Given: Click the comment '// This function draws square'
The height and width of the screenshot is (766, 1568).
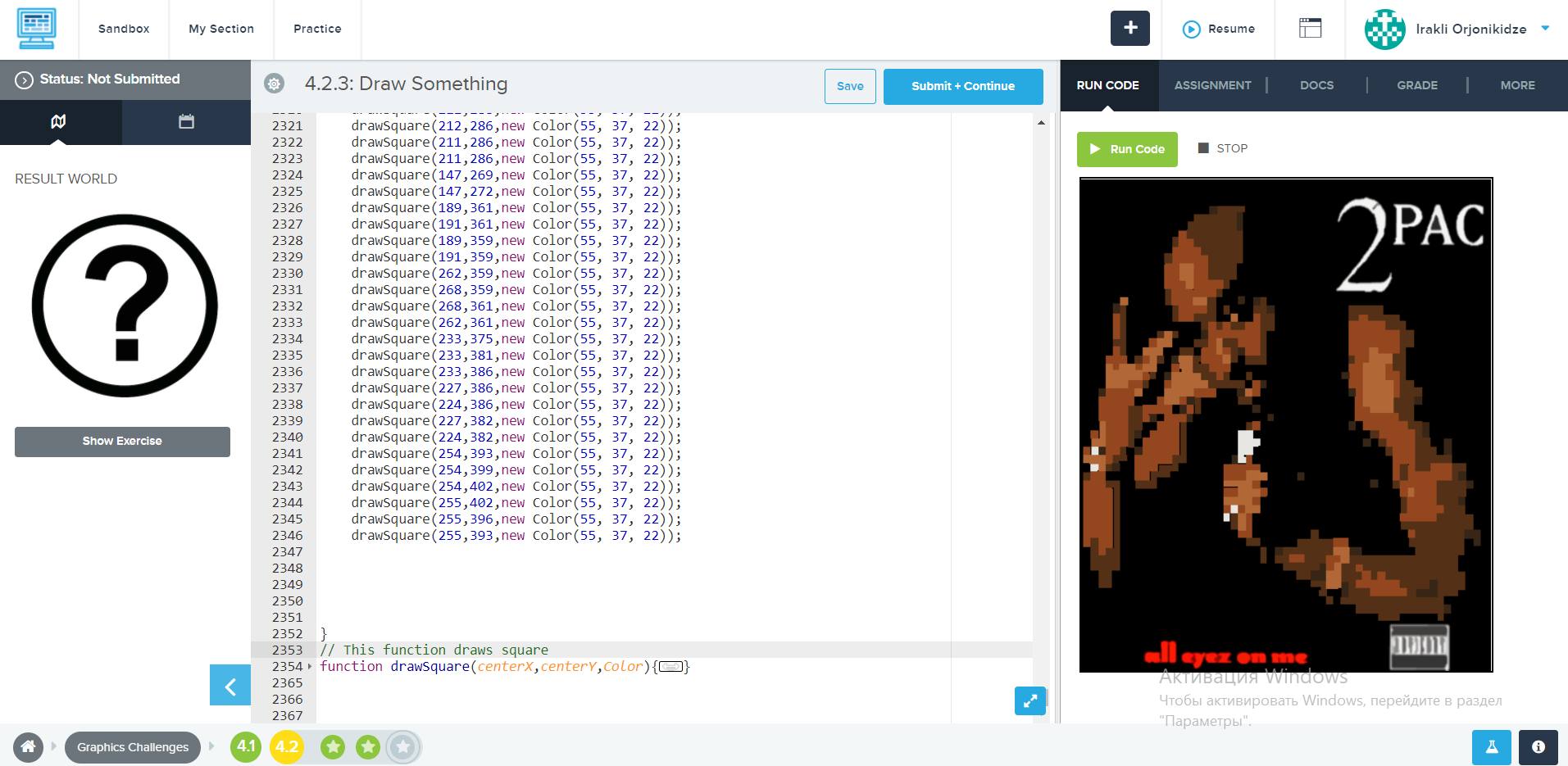Looking at the screenshot, I should 434,650.
